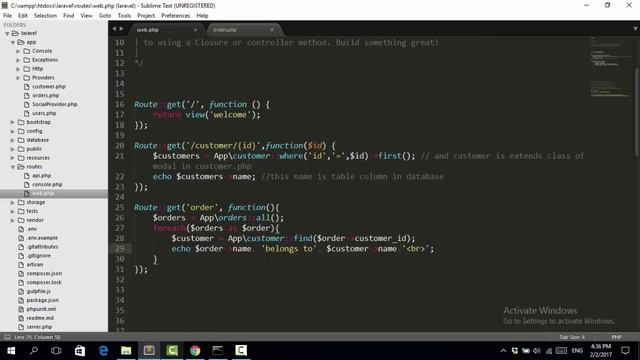The image size is (640, 360).
Task: Open File Explorer from the taskbar
Action: (126, 351)
